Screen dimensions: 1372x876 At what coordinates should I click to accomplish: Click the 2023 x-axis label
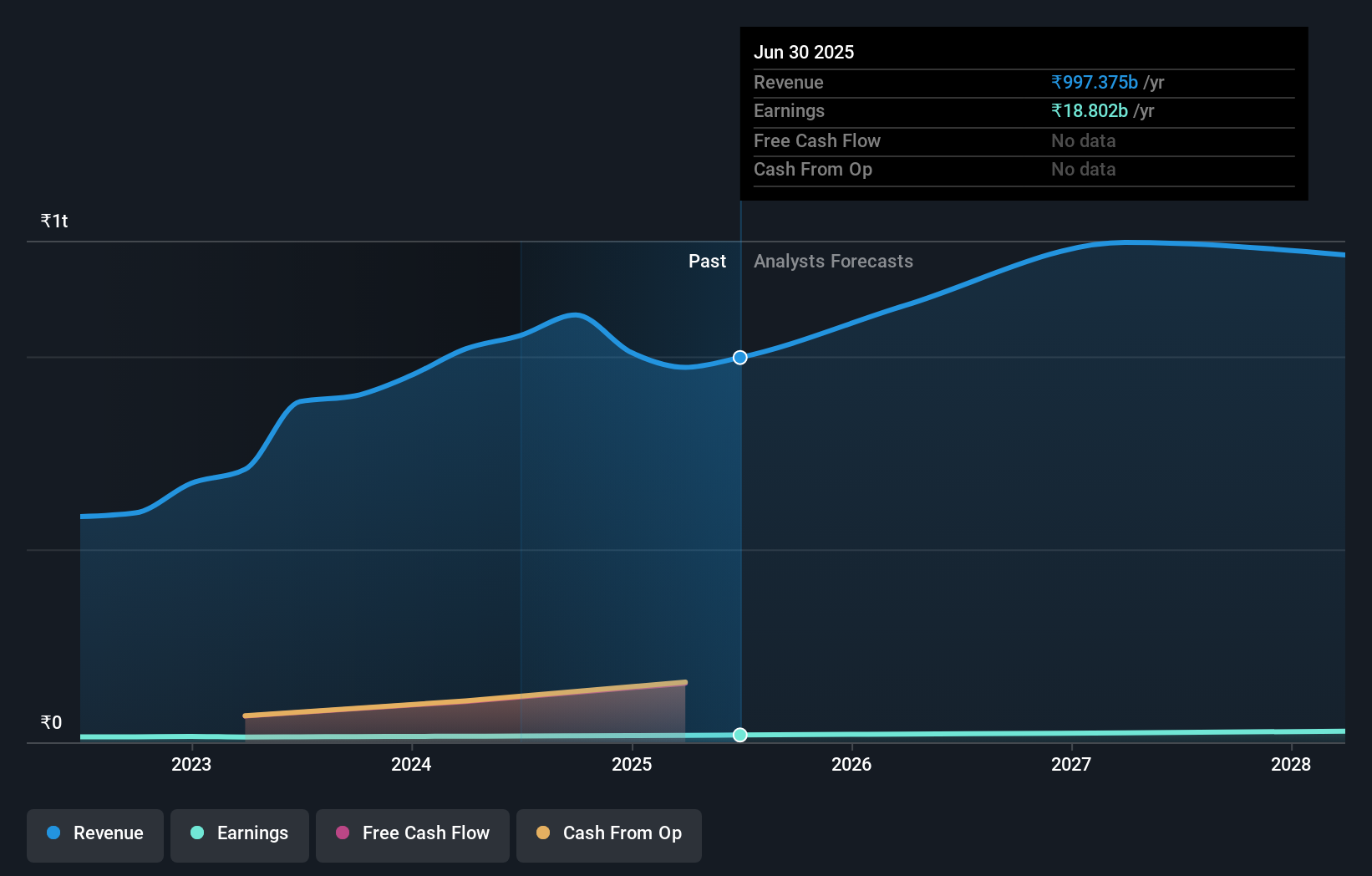191,764
